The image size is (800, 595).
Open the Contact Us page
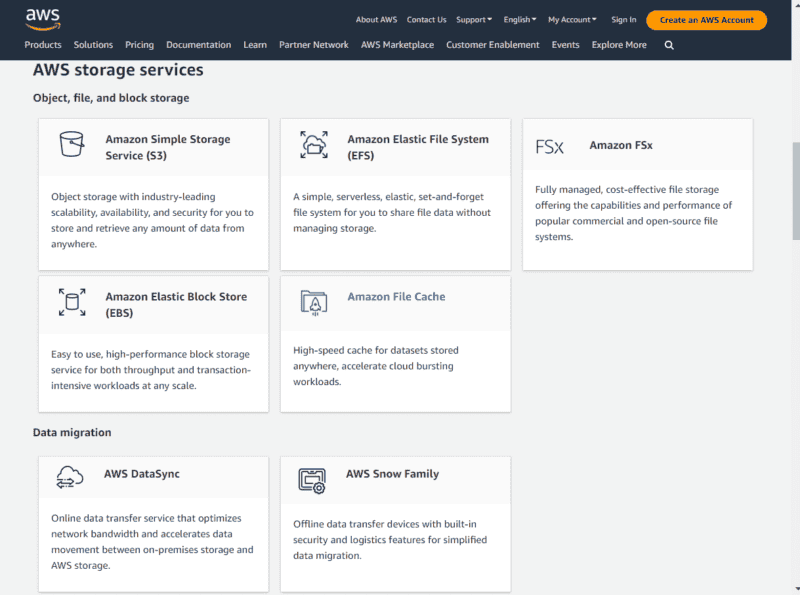(x=426, y=19)
